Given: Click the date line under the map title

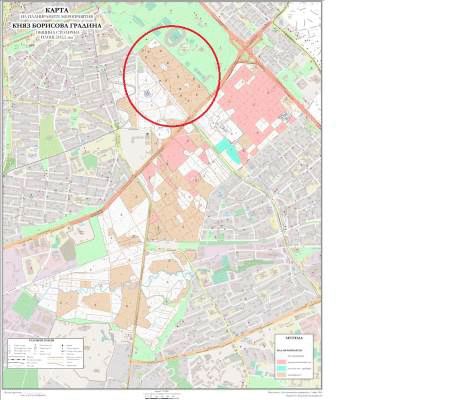Looking at the screenshot, I should pos(57,37).
